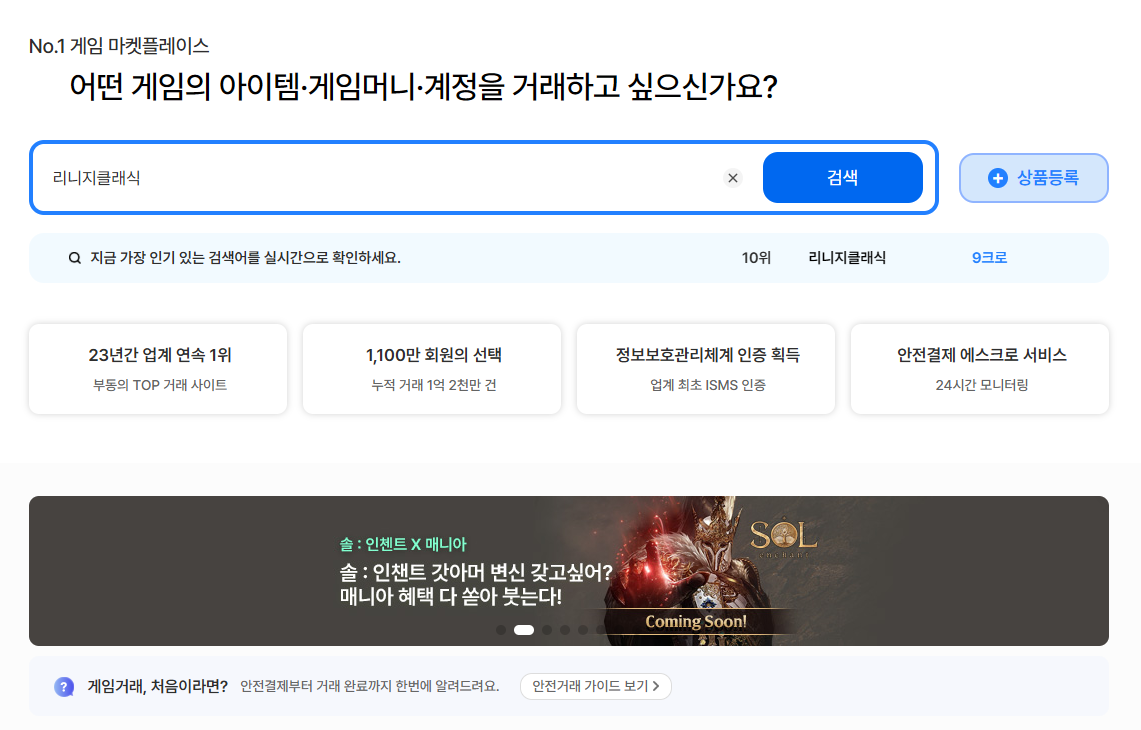Jump to third banner slide dot
1141x730 pixels.
(x=547, y=630)
